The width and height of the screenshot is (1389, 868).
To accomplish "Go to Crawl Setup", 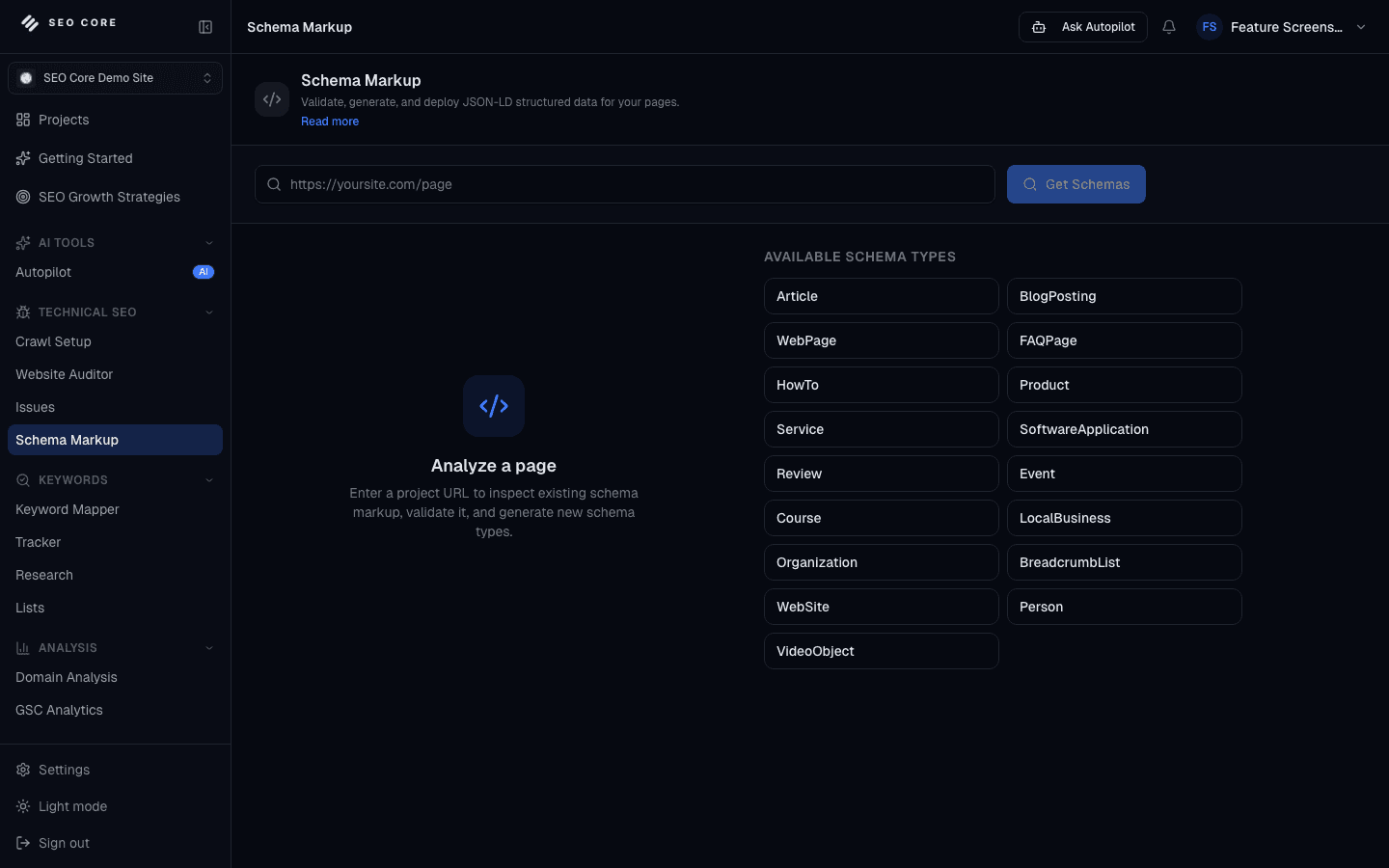I will click(115, 341).
